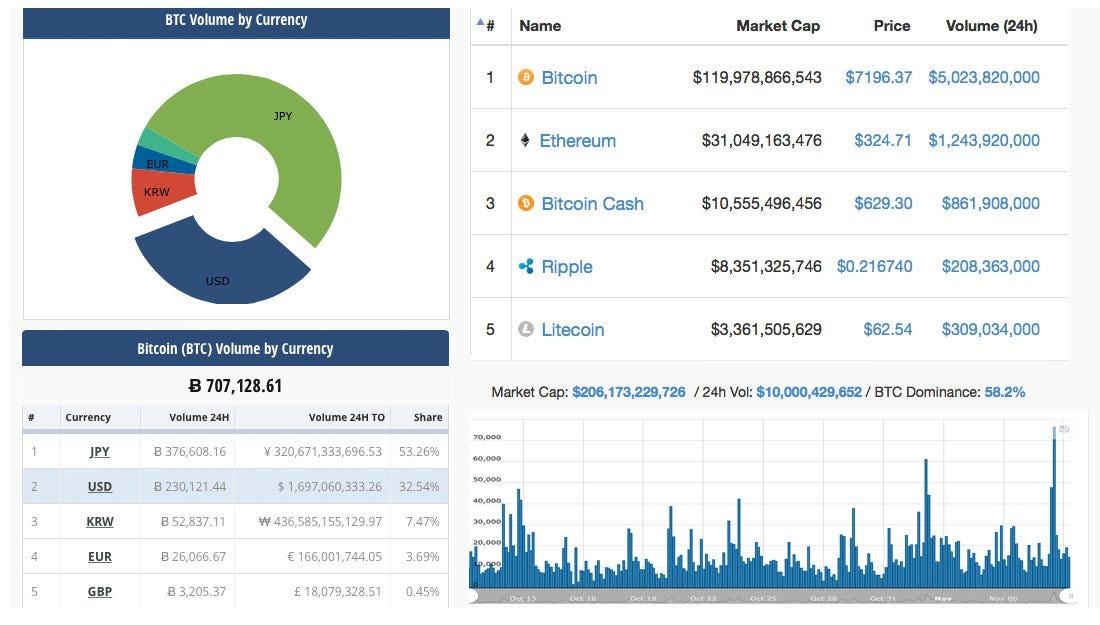1100x625 pixels.
Task: Click the Ripple logo icon
Action: [x=525, y=267]
